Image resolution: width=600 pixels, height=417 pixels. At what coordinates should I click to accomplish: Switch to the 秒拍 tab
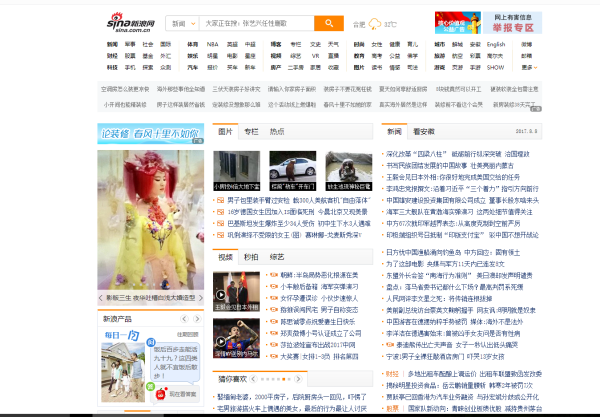point(251,257)
